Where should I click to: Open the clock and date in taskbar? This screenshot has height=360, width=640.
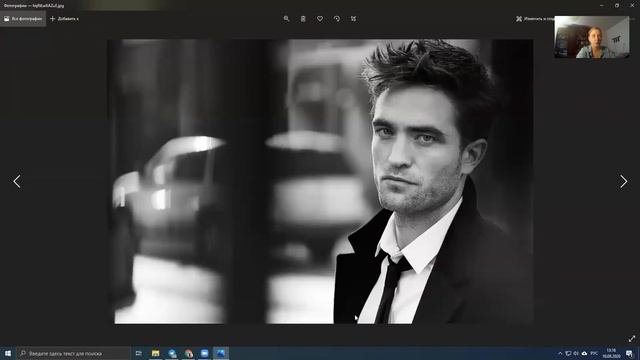[x=611, y=353]
